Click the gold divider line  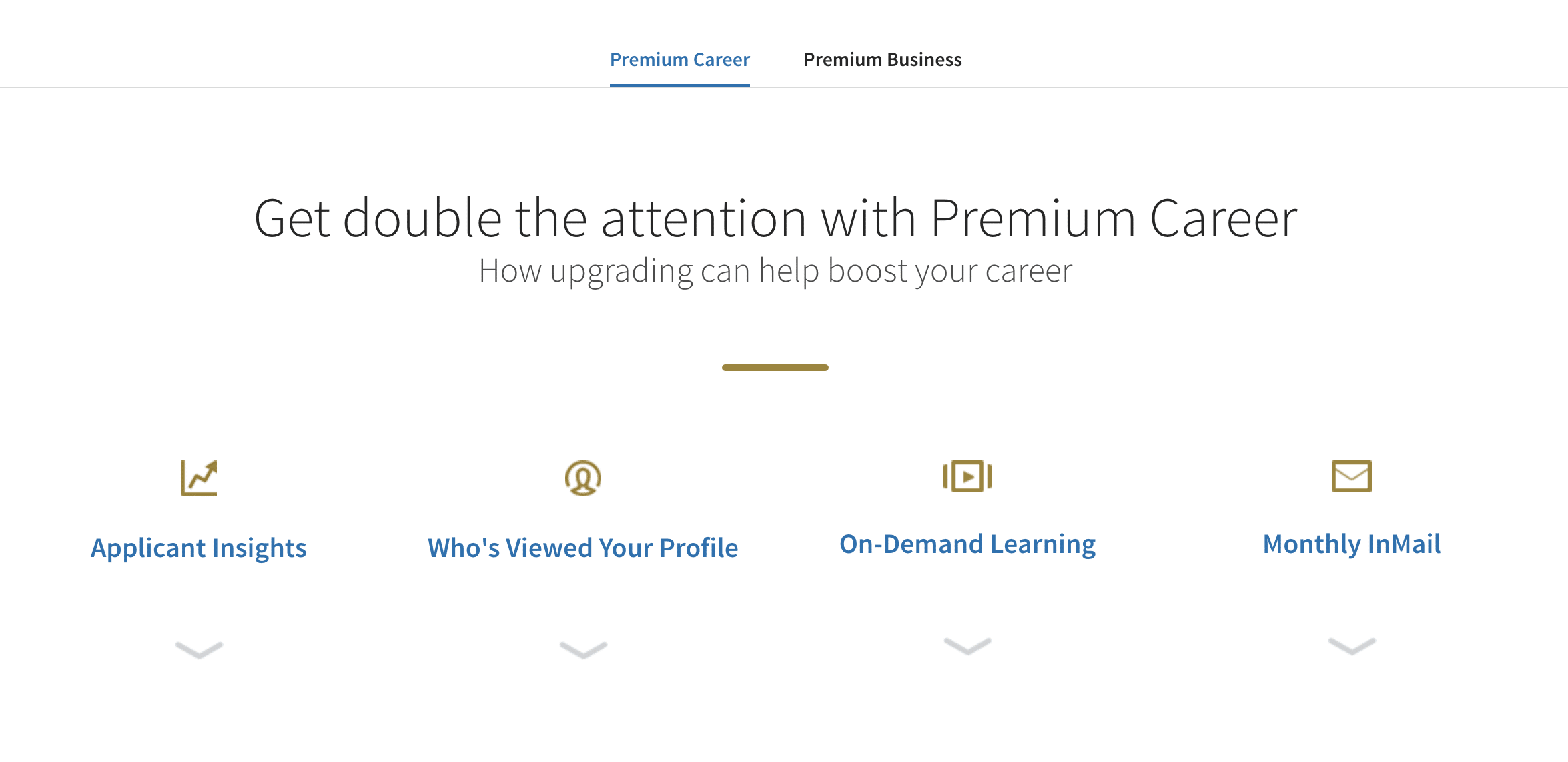pos(776,367)
